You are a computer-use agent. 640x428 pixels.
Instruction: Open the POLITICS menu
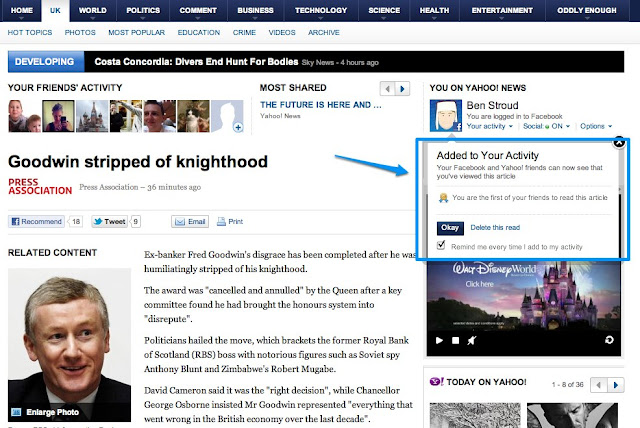click(x=143, y=11)
